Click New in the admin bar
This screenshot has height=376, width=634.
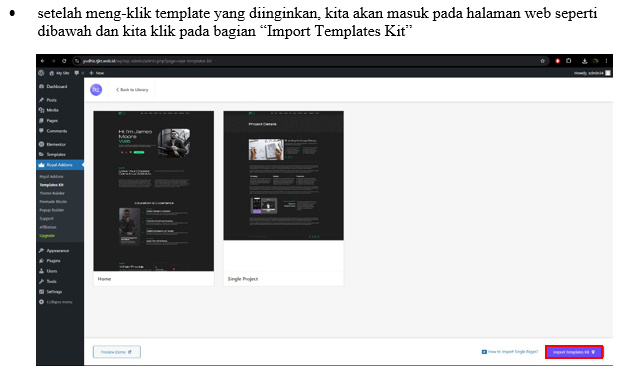[97, 73]
